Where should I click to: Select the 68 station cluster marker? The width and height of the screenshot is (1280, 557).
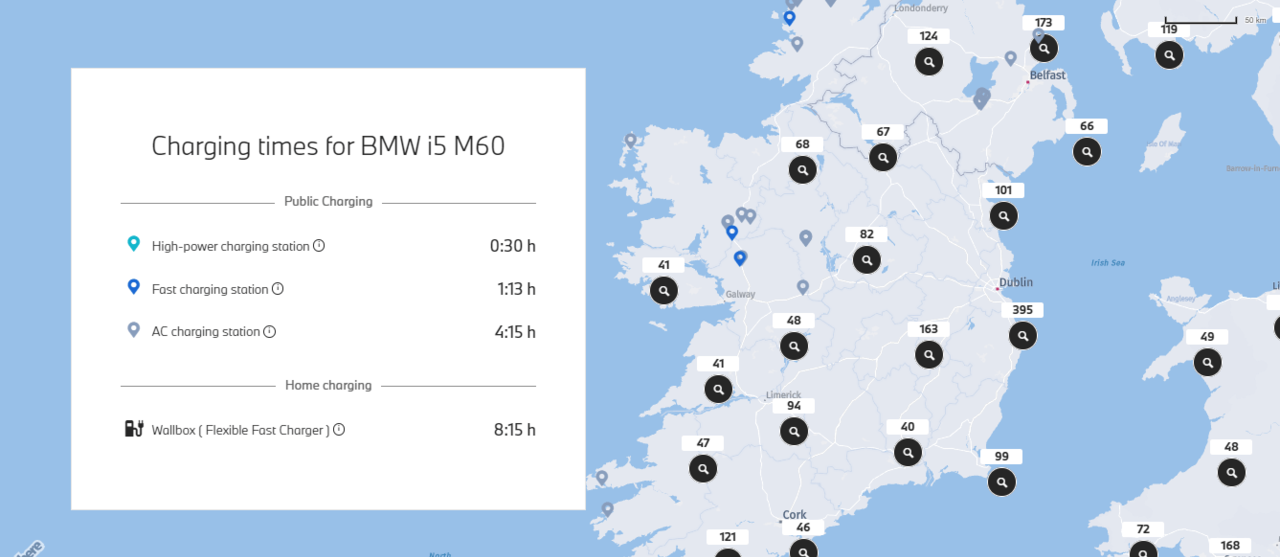[802, 169]
